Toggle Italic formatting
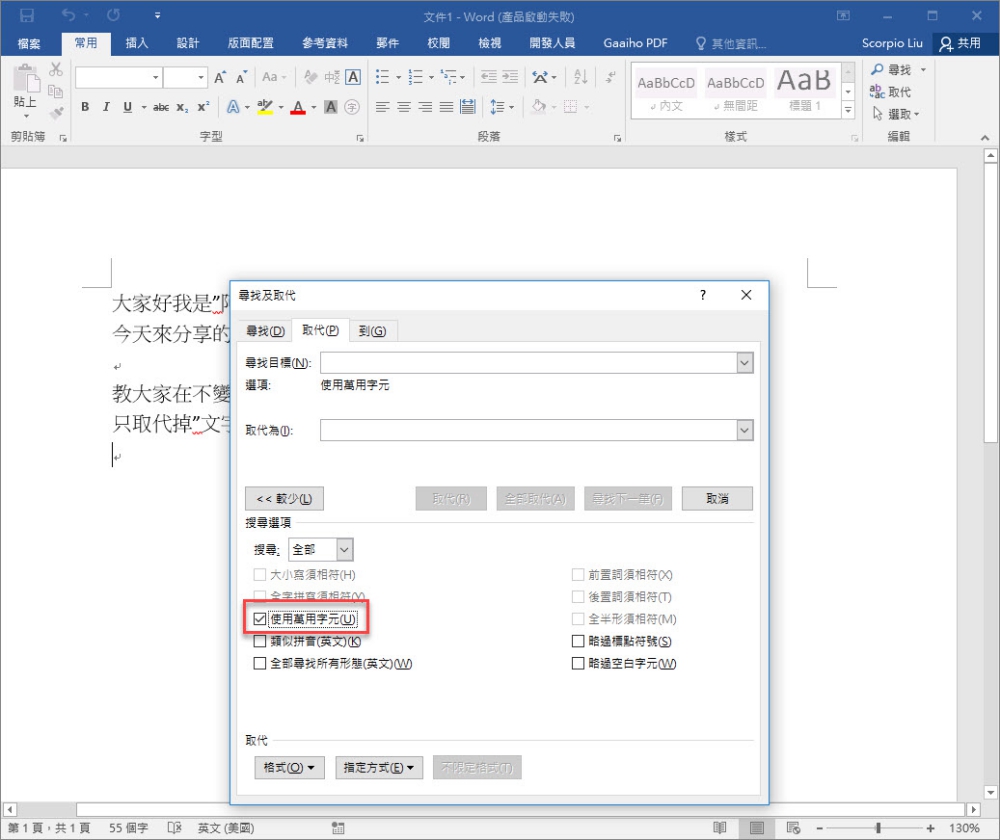1000x840 pixels. [x=106, y=107]
